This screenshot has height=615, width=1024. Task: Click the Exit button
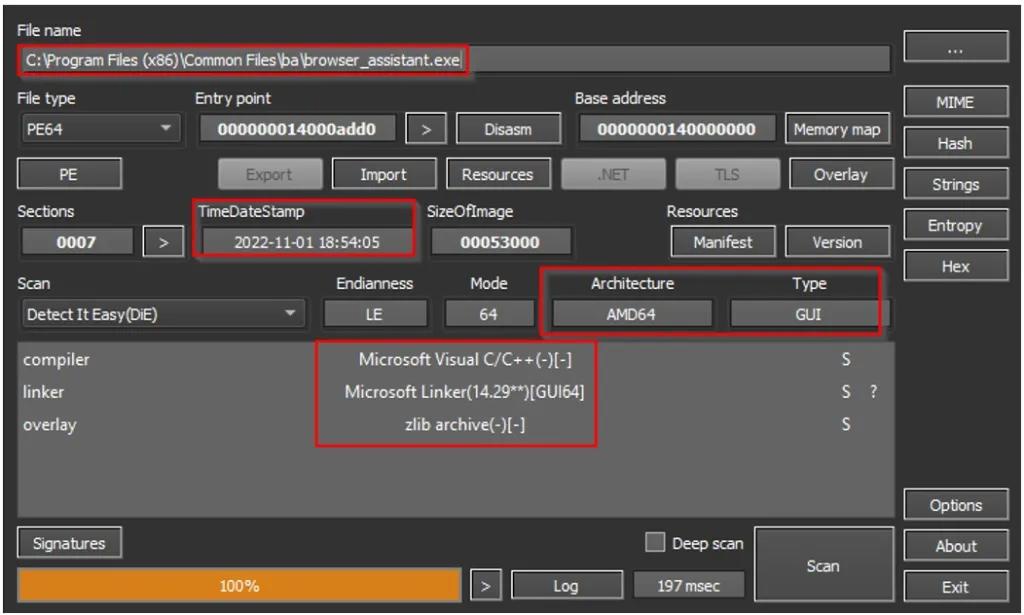coord(955,587)
